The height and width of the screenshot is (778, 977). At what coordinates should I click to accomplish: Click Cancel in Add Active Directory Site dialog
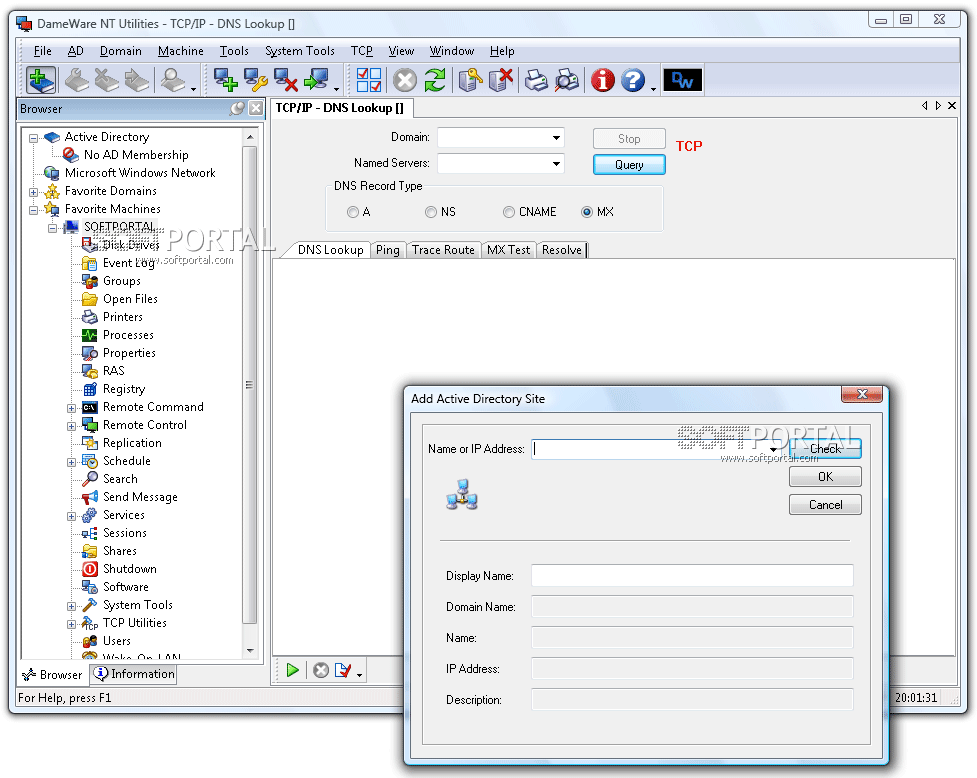tap(825, 505)
